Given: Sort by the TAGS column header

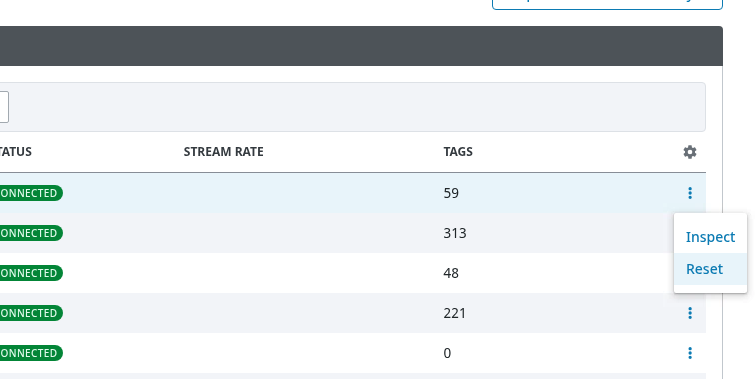Looking at the screenshot, I should (x=458, y=152).
